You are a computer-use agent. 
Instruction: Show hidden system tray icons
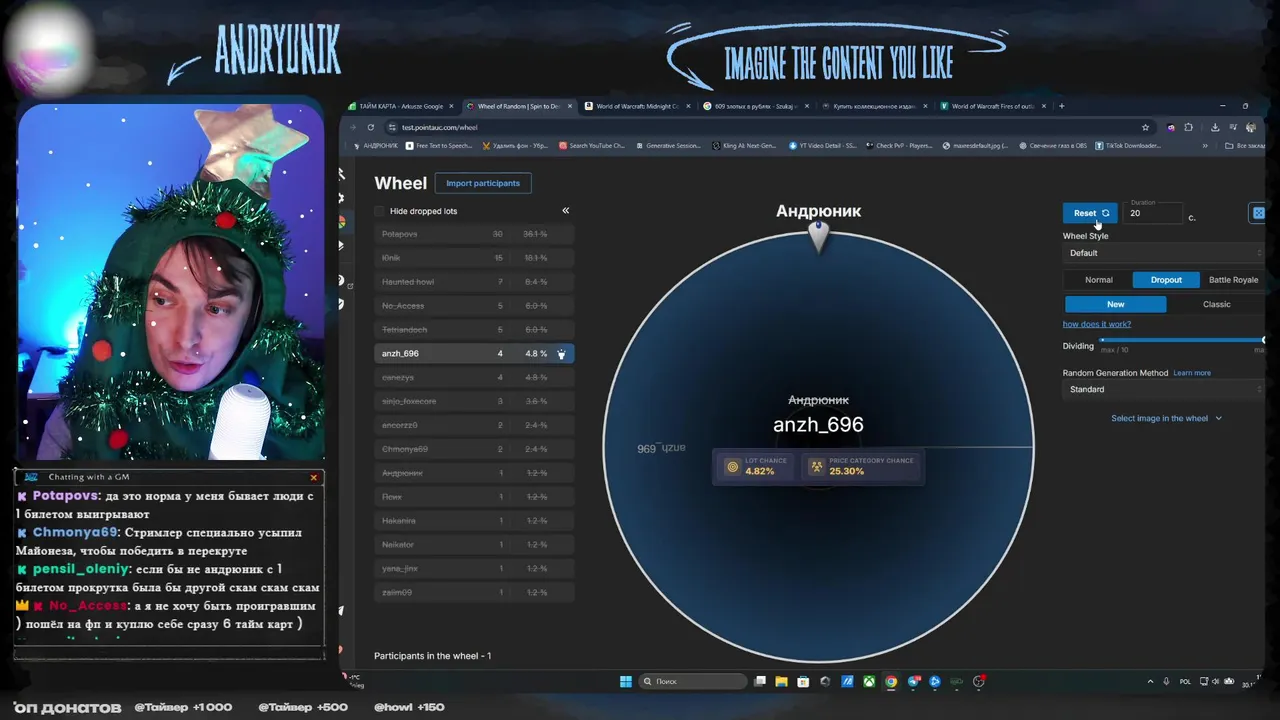coord(1150,682)
